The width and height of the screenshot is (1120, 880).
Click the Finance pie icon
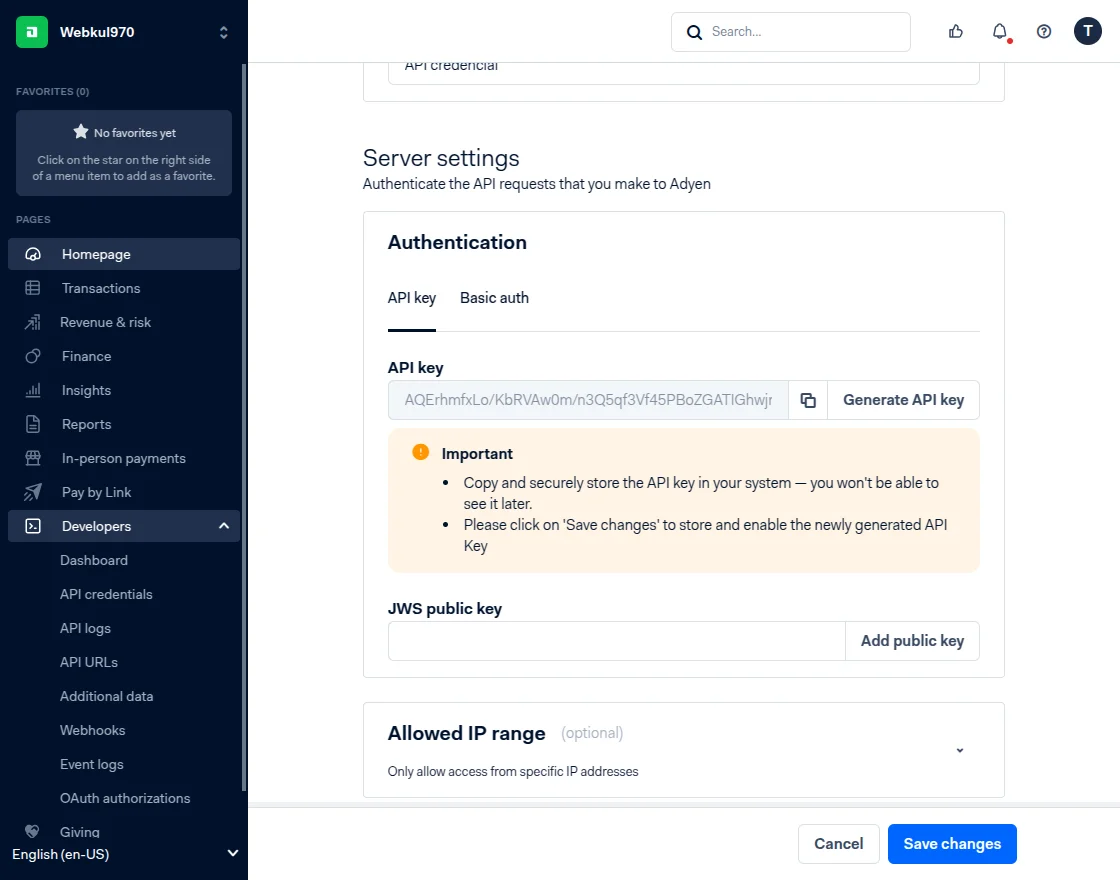click(33, 356)
